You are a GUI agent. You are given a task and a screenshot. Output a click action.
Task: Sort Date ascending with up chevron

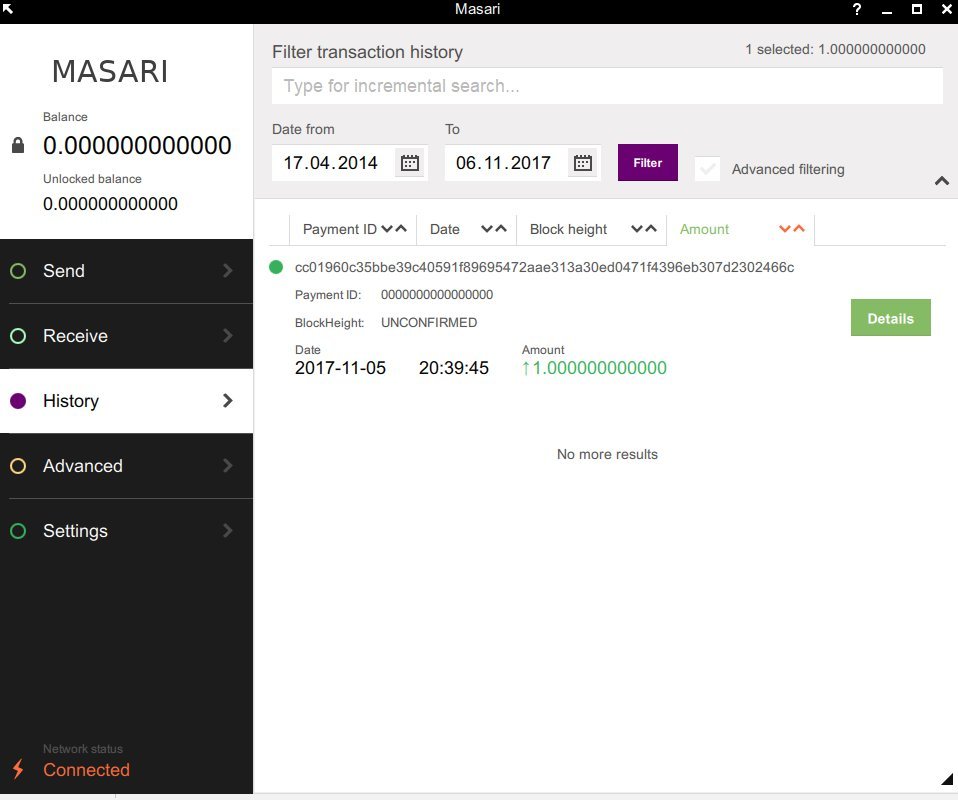pos(501,229)
